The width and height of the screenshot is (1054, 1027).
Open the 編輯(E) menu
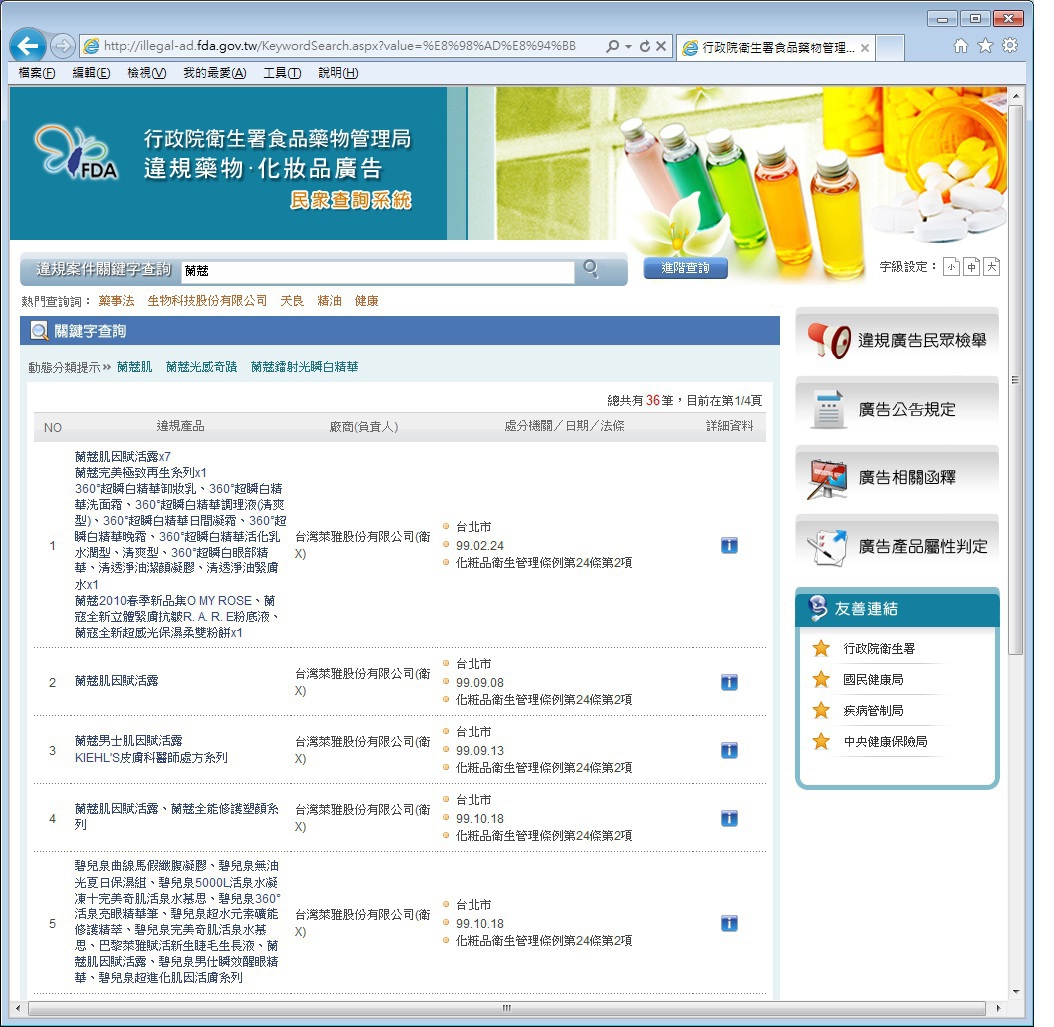point(91,73)
